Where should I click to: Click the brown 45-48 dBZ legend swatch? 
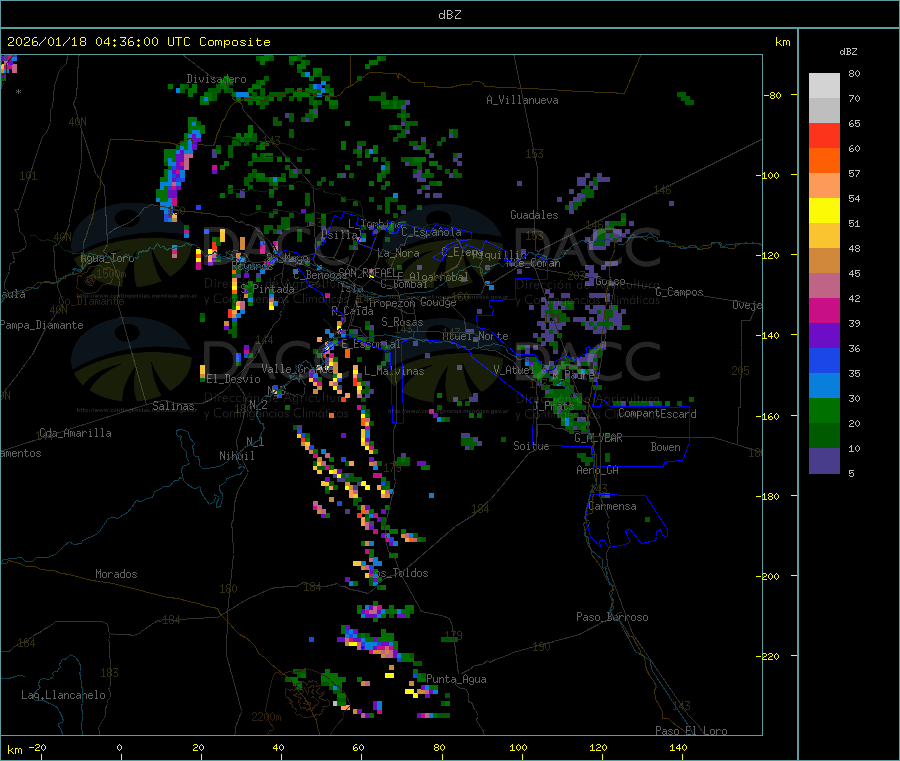pyautogui.click(x=824, y=261)
